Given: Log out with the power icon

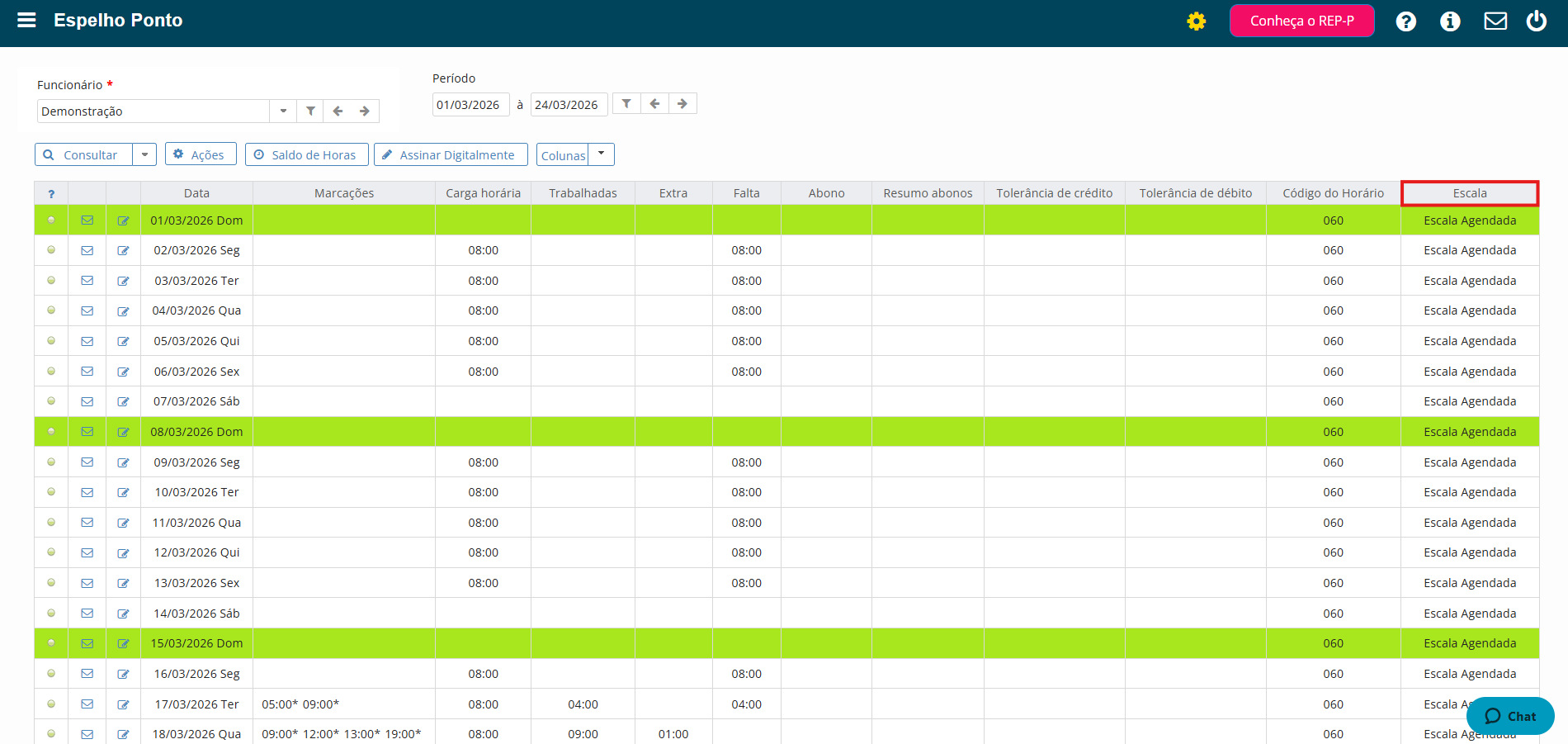Looking at the screenshot, I should click(x=1536, y=21).
